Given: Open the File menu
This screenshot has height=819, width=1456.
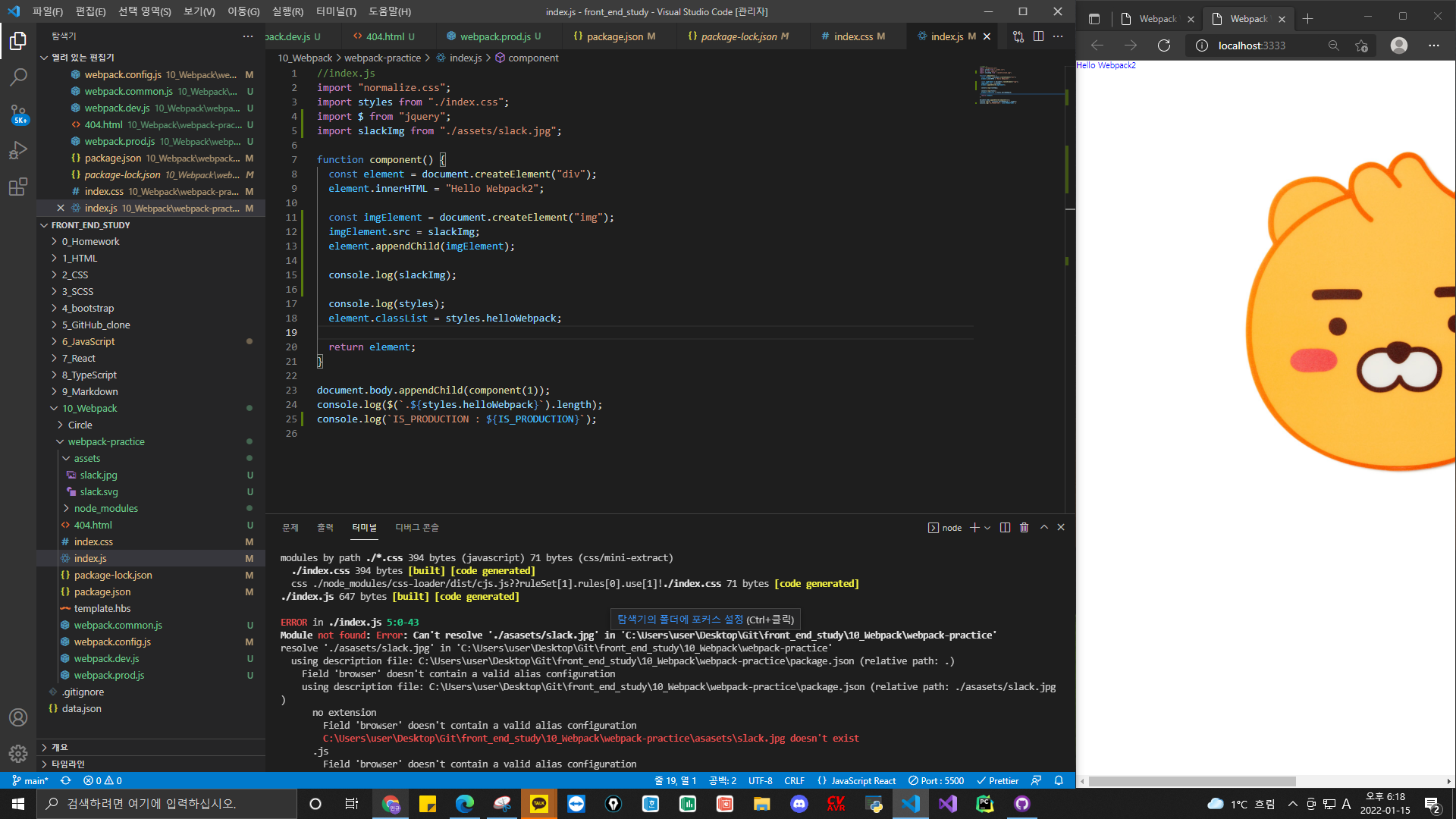Looking at the screenshot, I should coord(48,11).
